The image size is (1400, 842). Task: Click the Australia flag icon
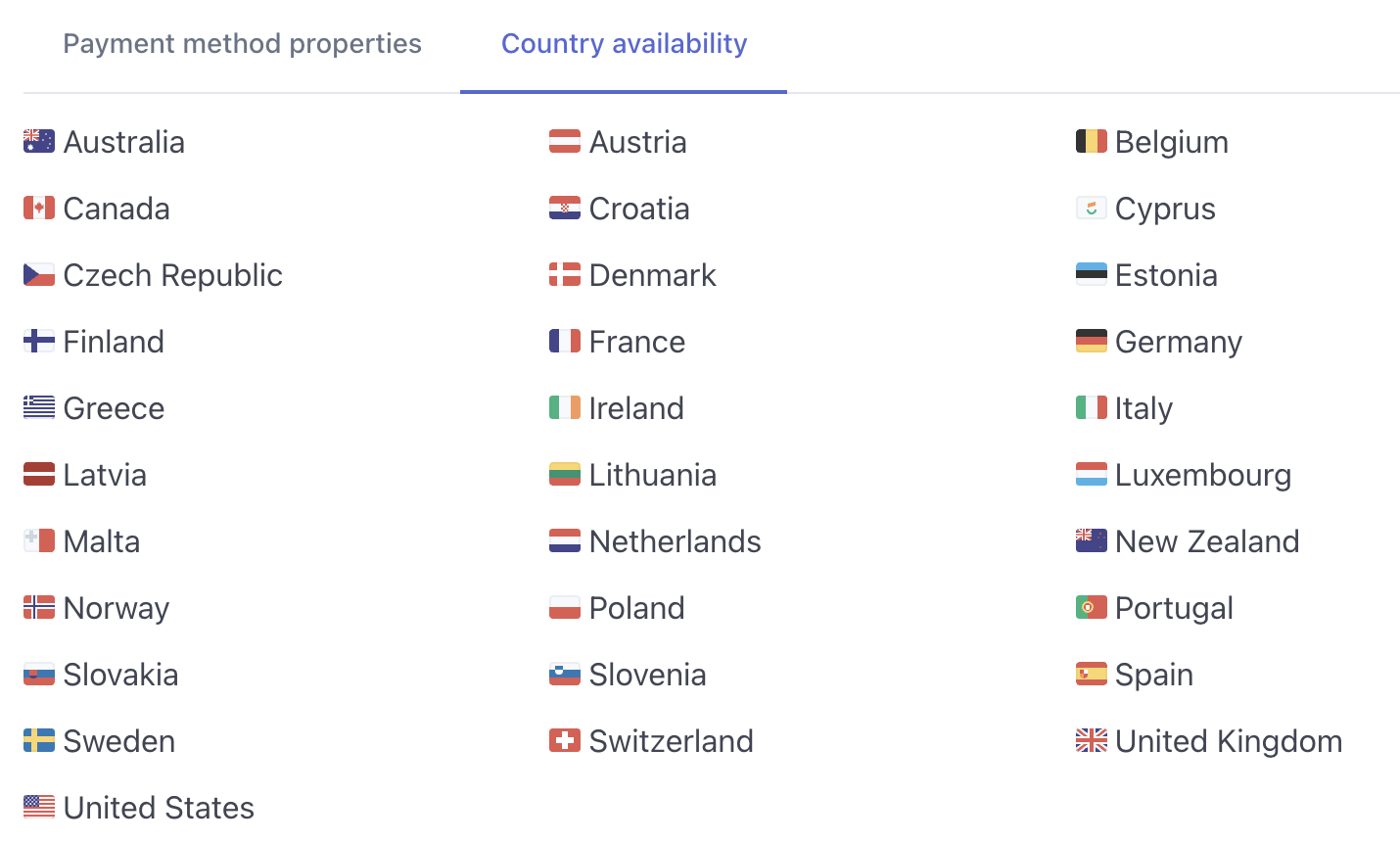[x=39, y=142]
